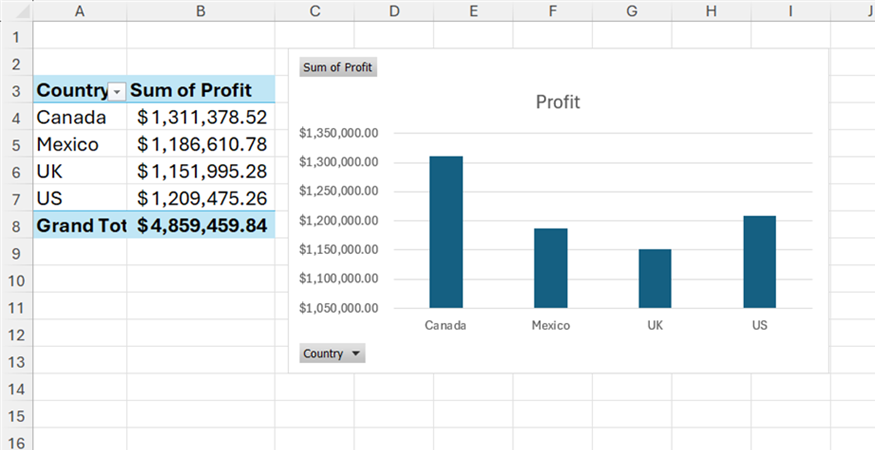Select row 8 header

pyautogui.click(x=16, y=226)
